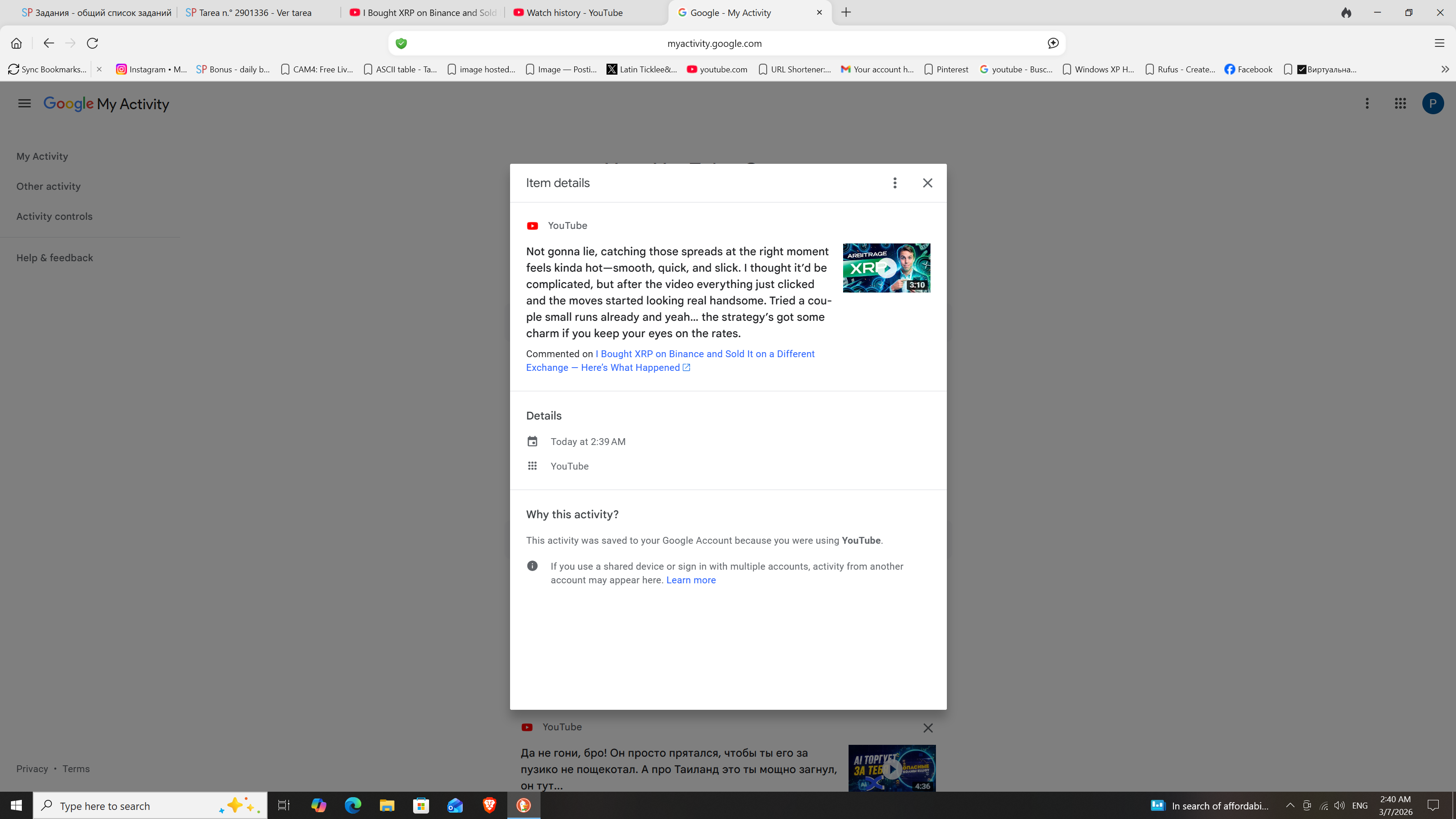
Task: Open browser home page
Action: point(16,43)
